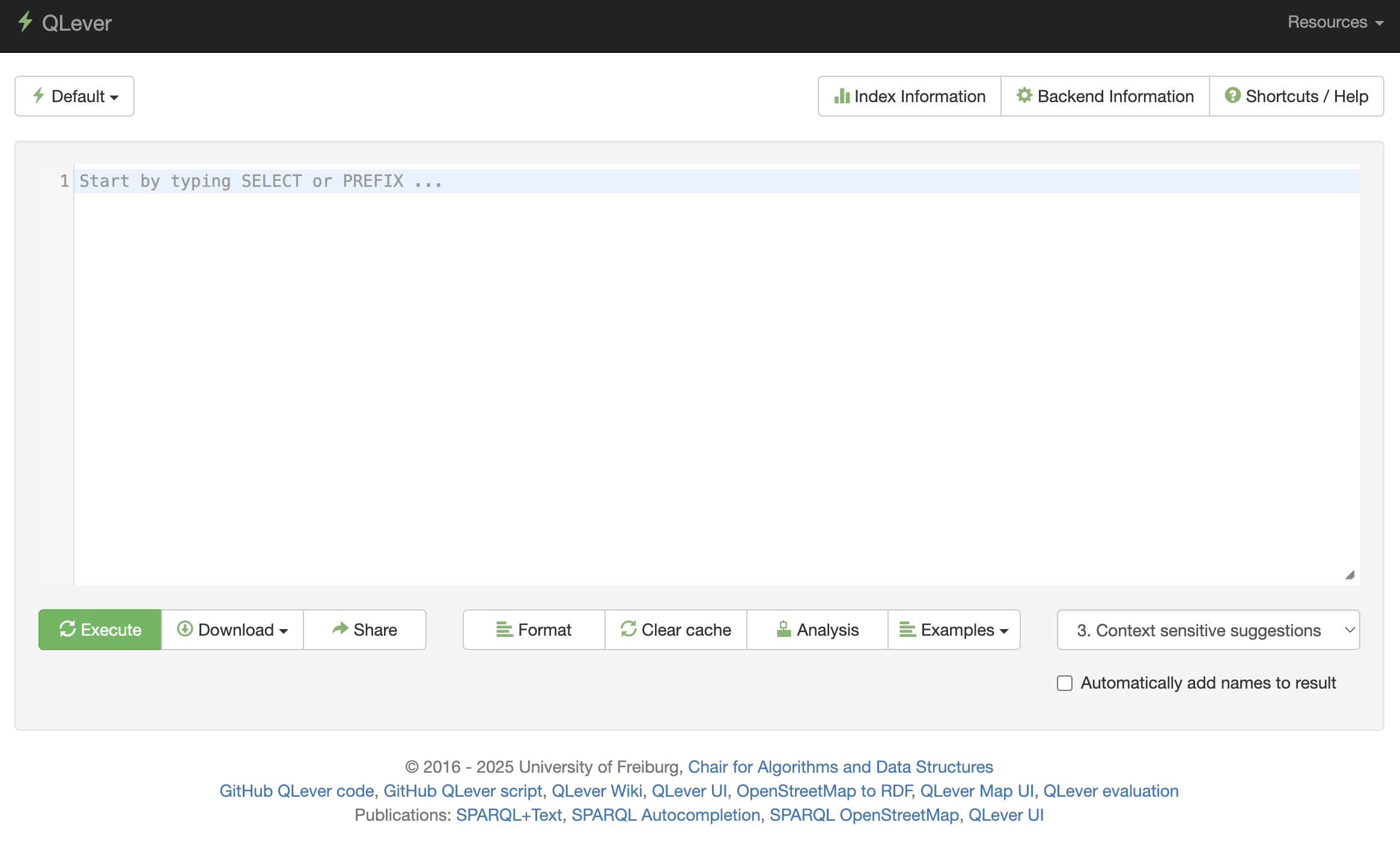Enable Automatically add names to result
The width and height of the screenshot is (1400, 846).
[1065, 683]
